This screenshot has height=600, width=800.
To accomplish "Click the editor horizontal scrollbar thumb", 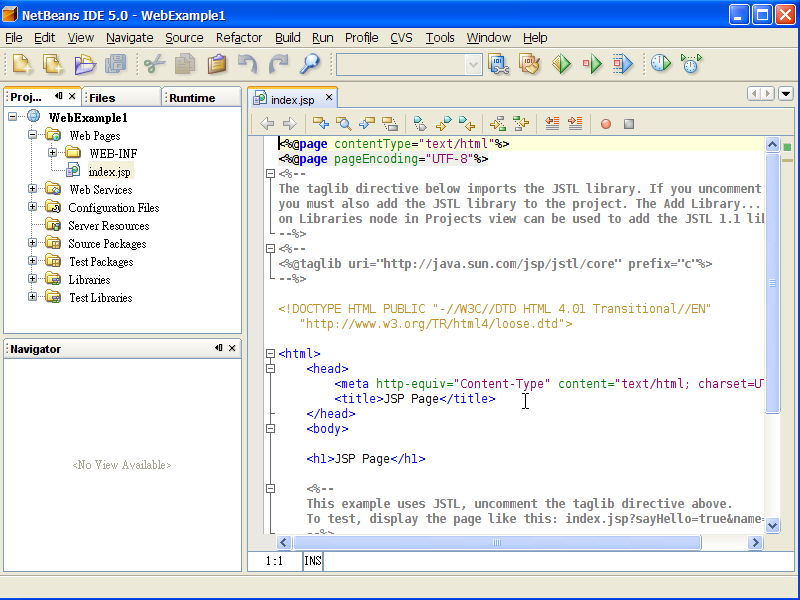I will click(x=497, y=542).
